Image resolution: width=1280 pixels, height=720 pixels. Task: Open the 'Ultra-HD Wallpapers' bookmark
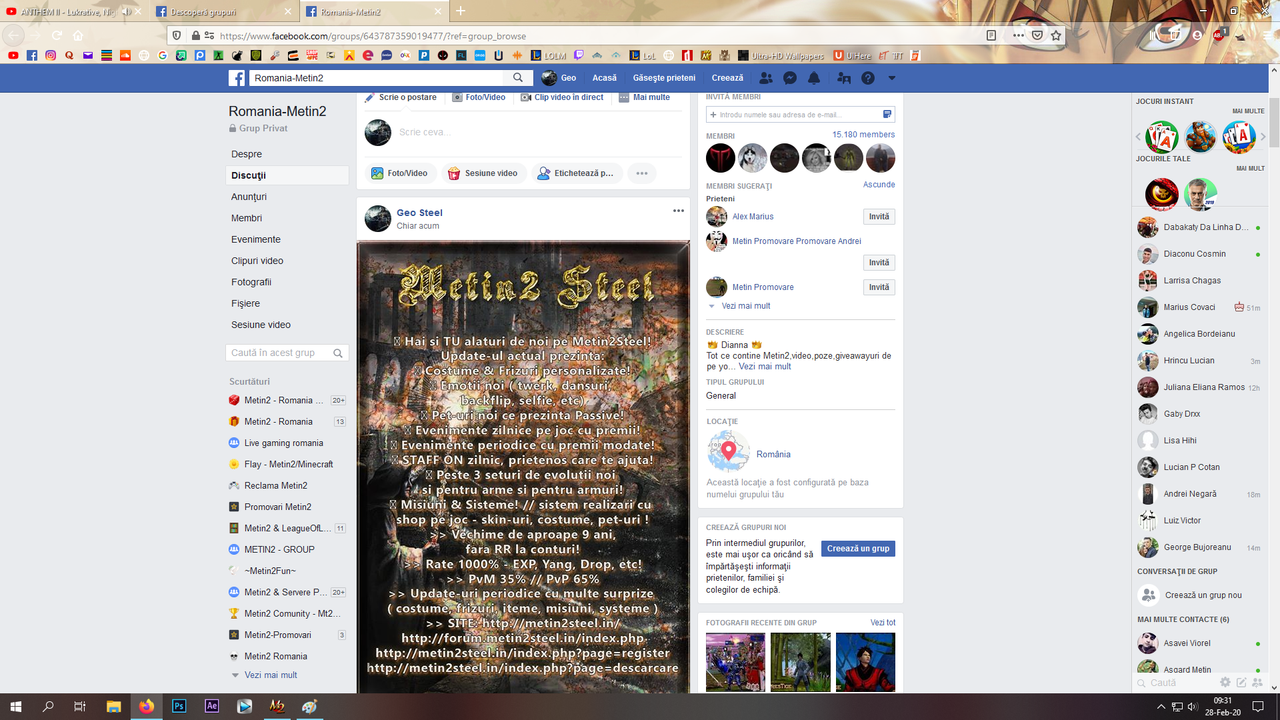click(781, 56)
